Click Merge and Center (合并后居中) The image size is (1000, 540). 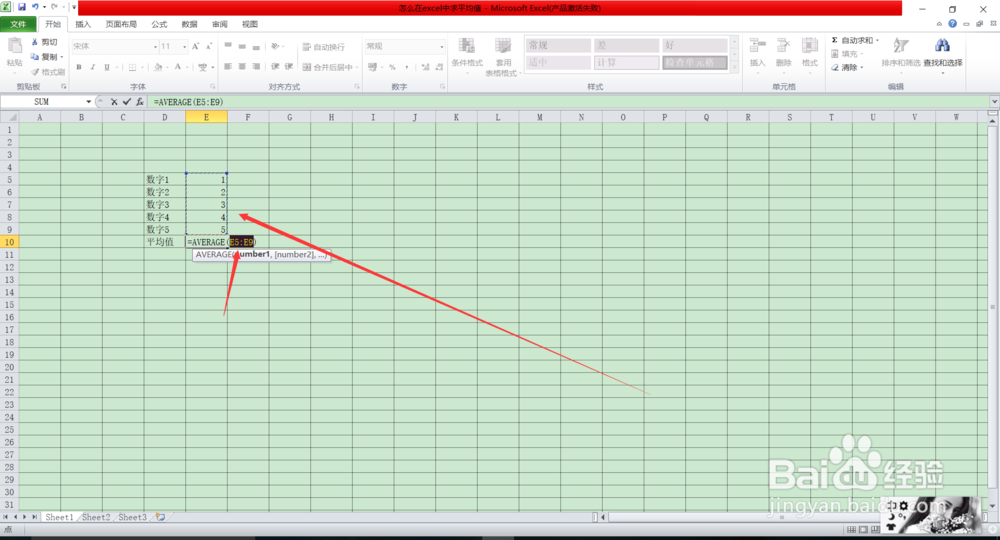(330, 67)
